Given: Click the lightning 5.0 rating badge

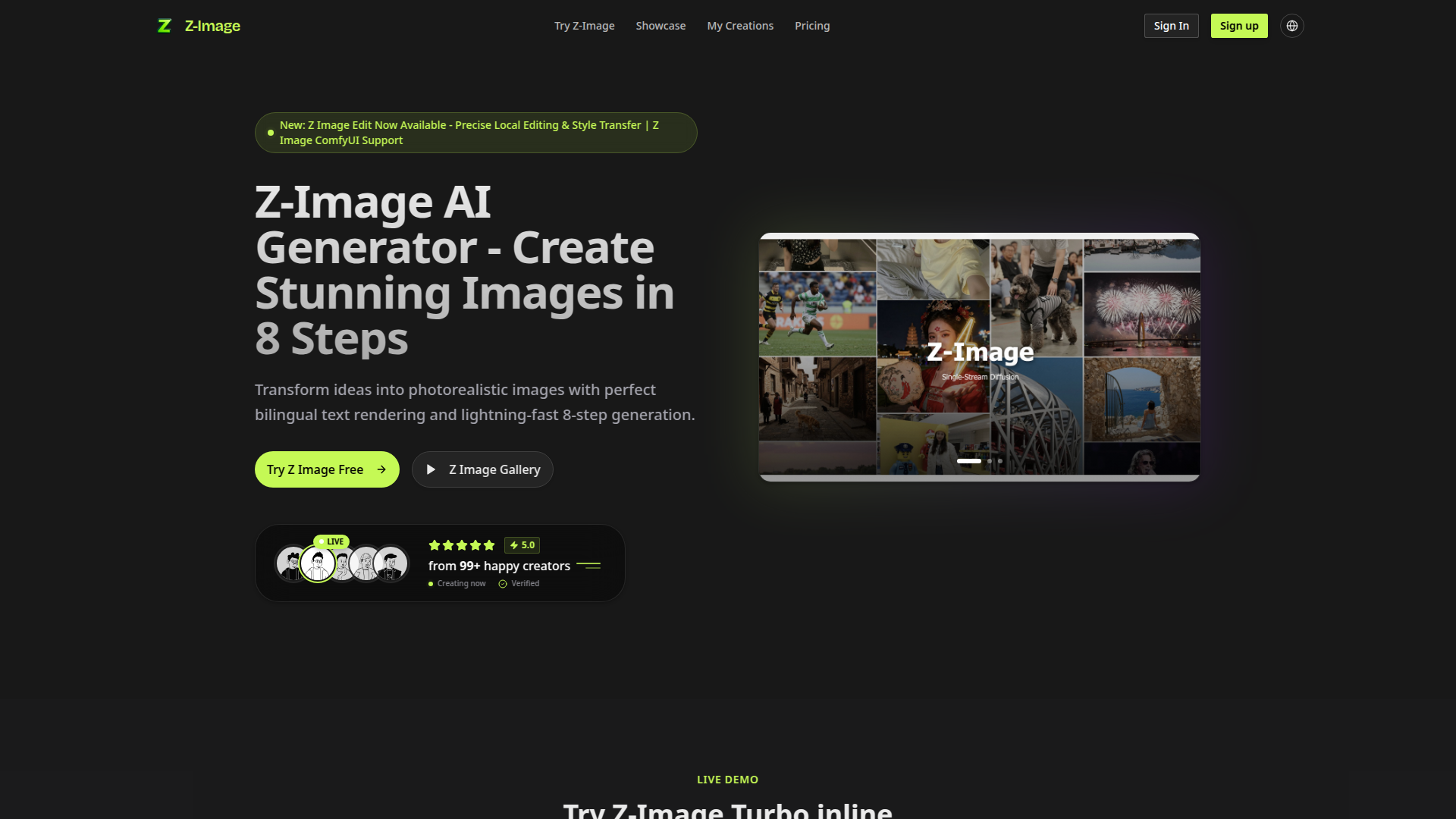Looking at the screenshot, I should (522, 545).
